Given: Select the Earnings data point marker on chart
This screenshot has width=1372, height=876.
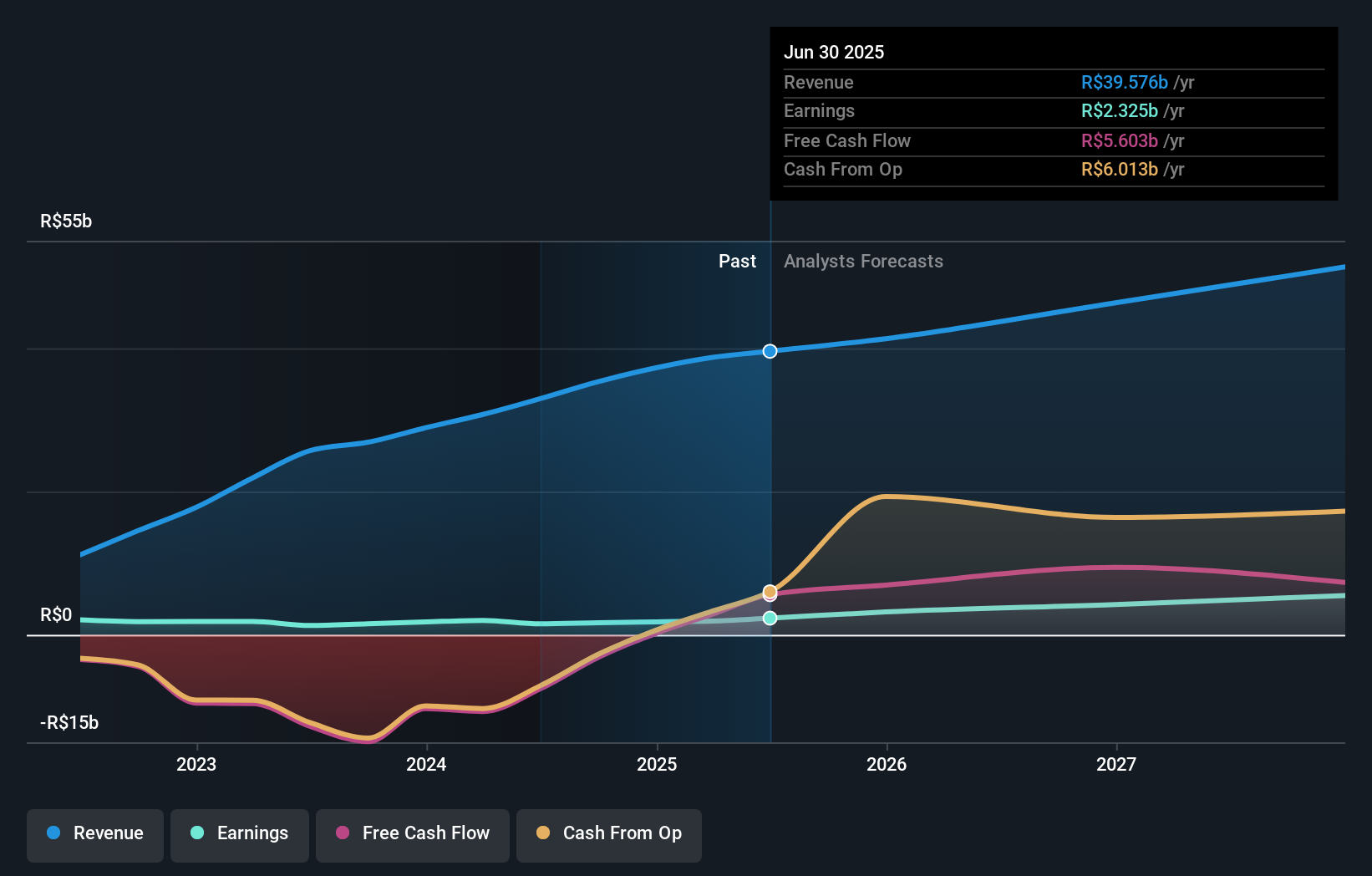Looking at the screenshot, I should [769, 618].
